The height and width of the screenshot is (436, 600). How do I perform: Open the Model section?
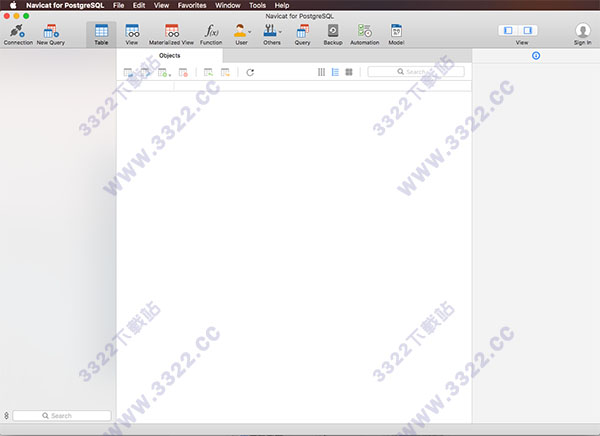click(x=396, y=34)
